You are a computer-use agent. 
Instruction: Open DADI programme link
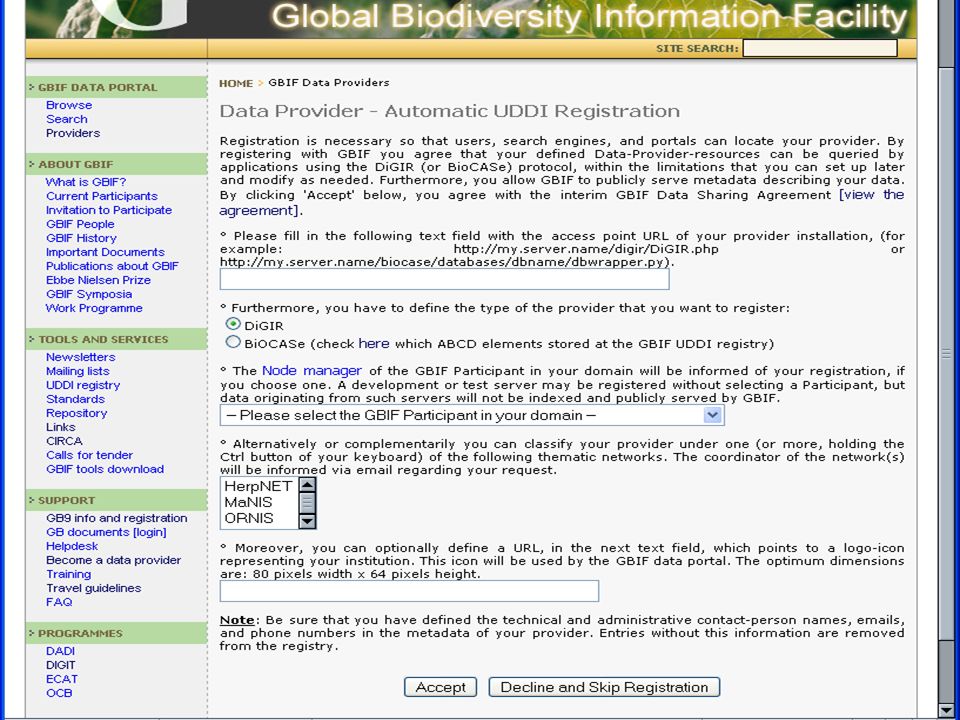click(60, 652)
